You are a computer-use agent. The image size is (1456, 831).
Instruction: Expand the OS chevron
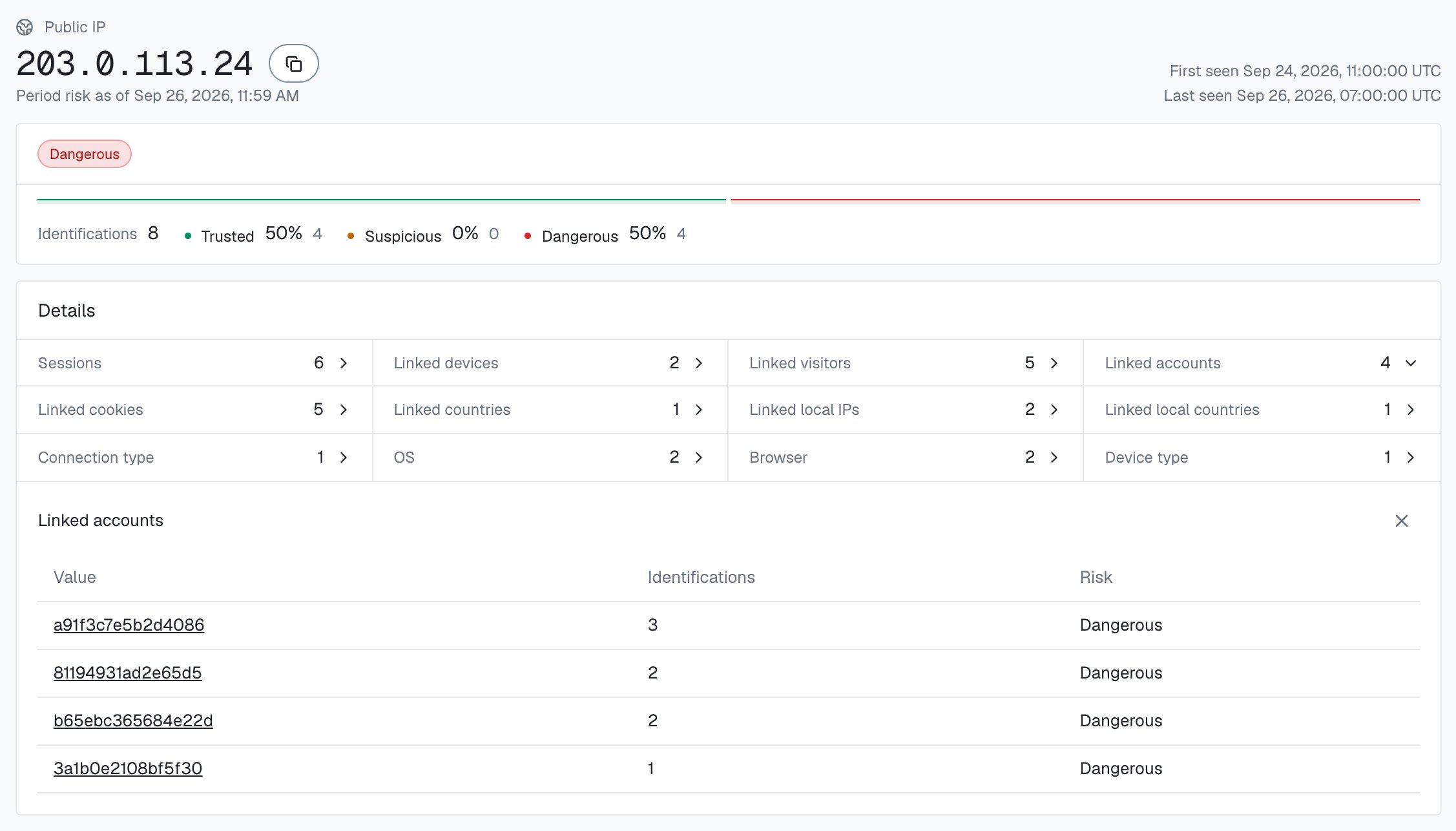tap(699, 458)
